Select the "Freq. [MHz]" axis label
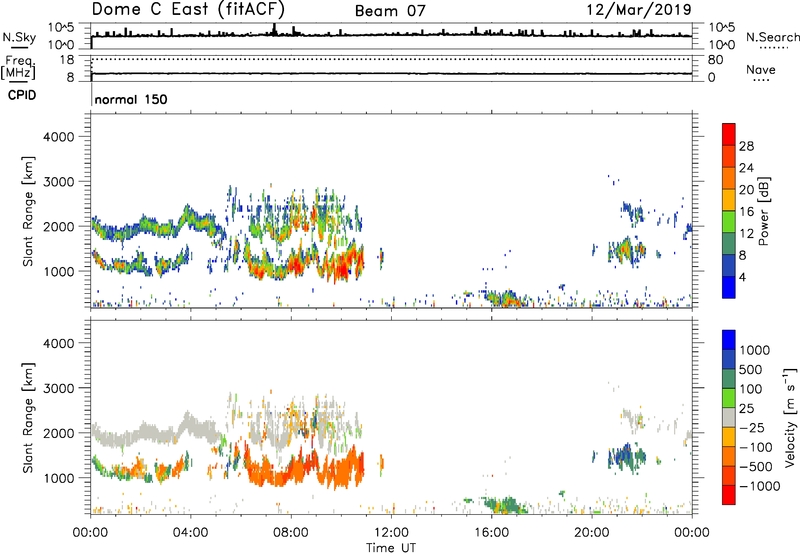Image resolution: width=800 pixels, height=554 pixels. (18, 67)
